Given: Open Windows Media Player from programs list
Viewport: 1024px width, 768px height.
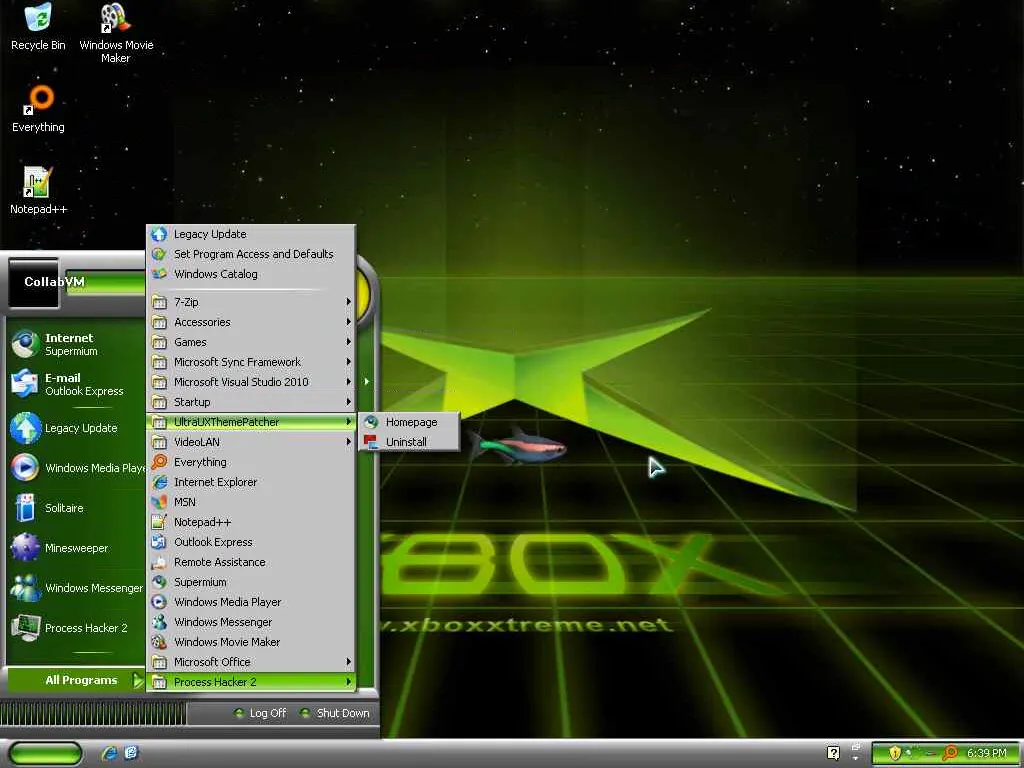Looking at the screenshot, I should click(x=251, y=602).
